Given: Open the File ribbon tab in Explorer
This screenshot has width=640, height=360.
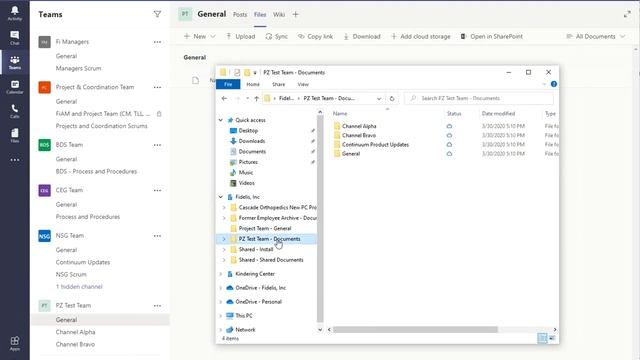Looking at the screenshot, I should (x=228, y=84).
